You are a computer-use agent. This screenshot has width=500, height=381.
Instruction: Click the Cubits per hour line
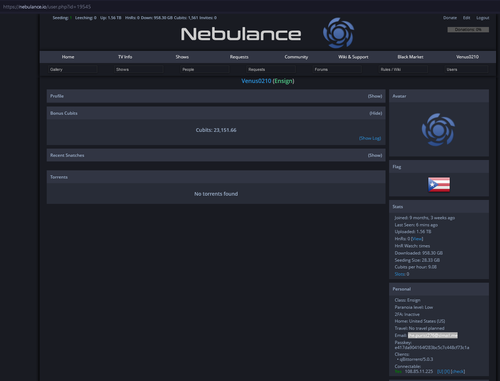(x=416, y=267)
